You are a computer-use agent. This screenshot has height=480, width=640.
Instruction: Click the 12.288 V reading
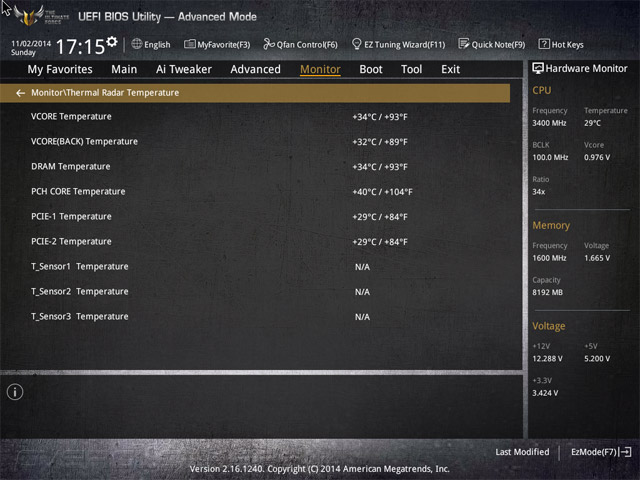coord(547,359)
